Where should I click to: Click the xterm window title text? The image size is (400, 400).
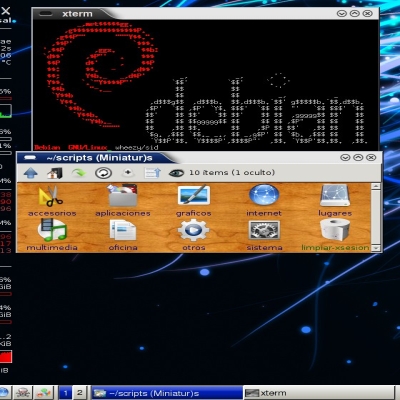(x=77, y=14)
